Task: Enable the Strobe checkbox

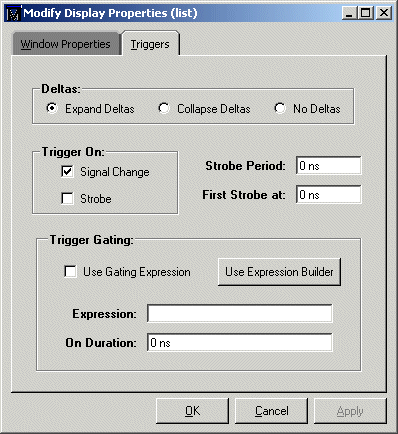Action: click(x=67, y=198)
